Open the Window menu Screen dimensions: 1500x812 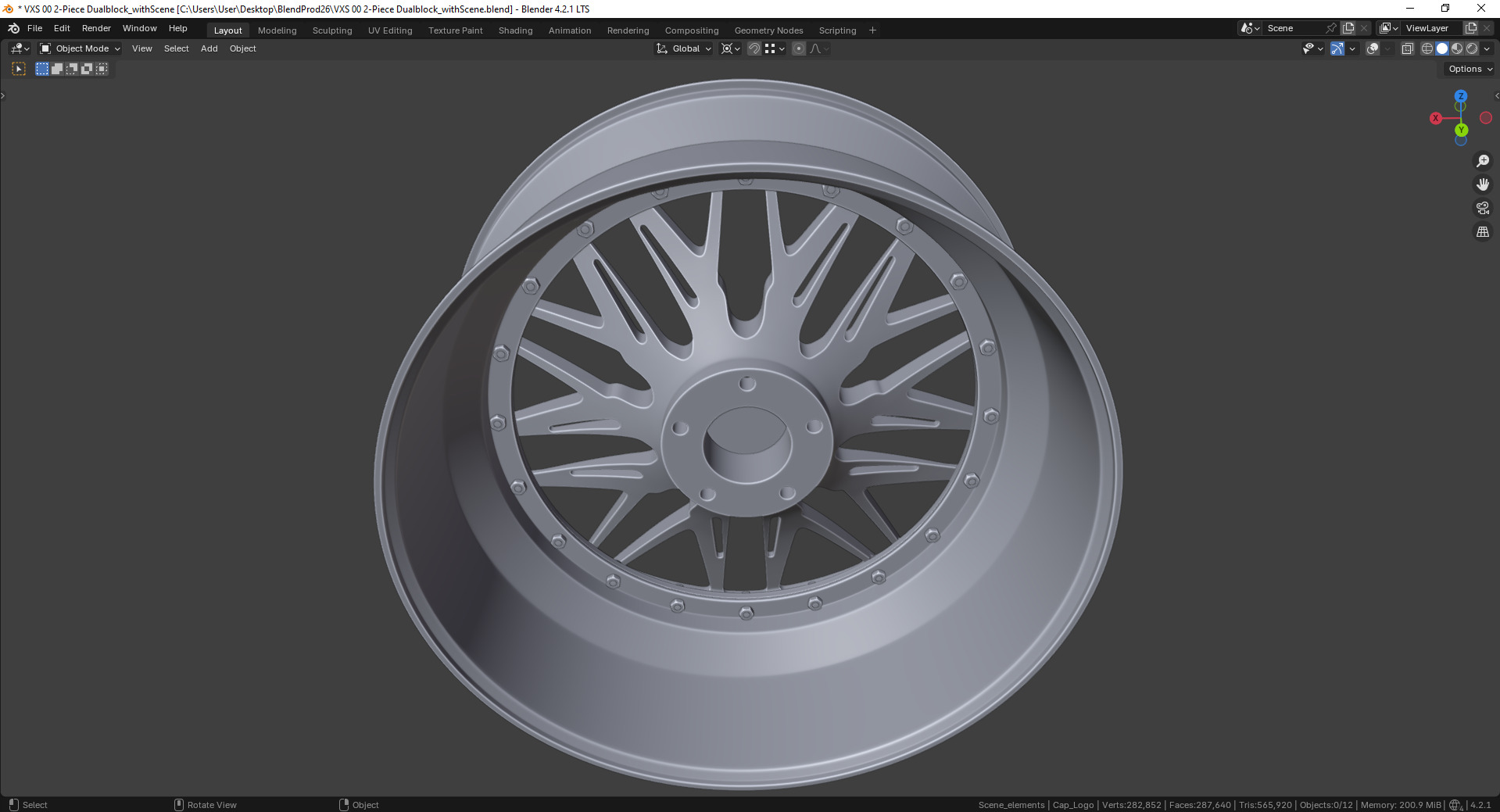[x=139, y=28]
